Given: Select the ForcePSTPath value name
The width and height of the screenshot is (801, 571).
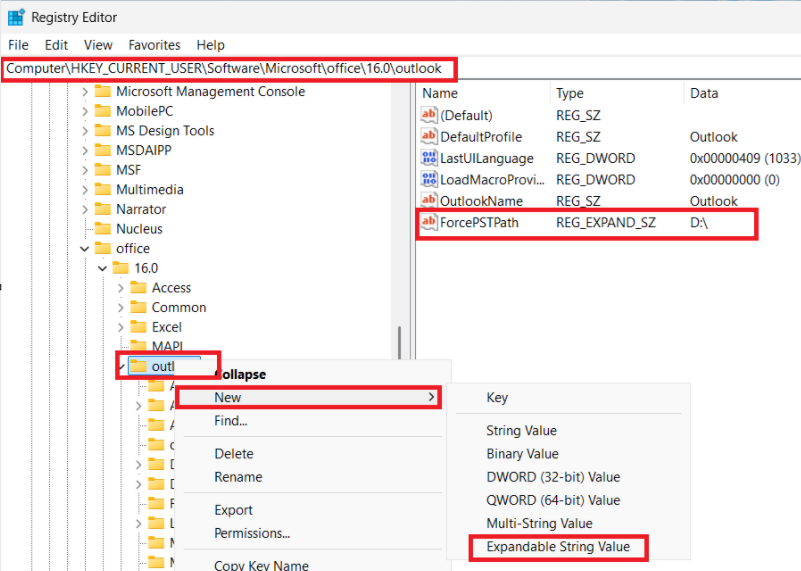Looking at the screenshot, I should [479, 223].
